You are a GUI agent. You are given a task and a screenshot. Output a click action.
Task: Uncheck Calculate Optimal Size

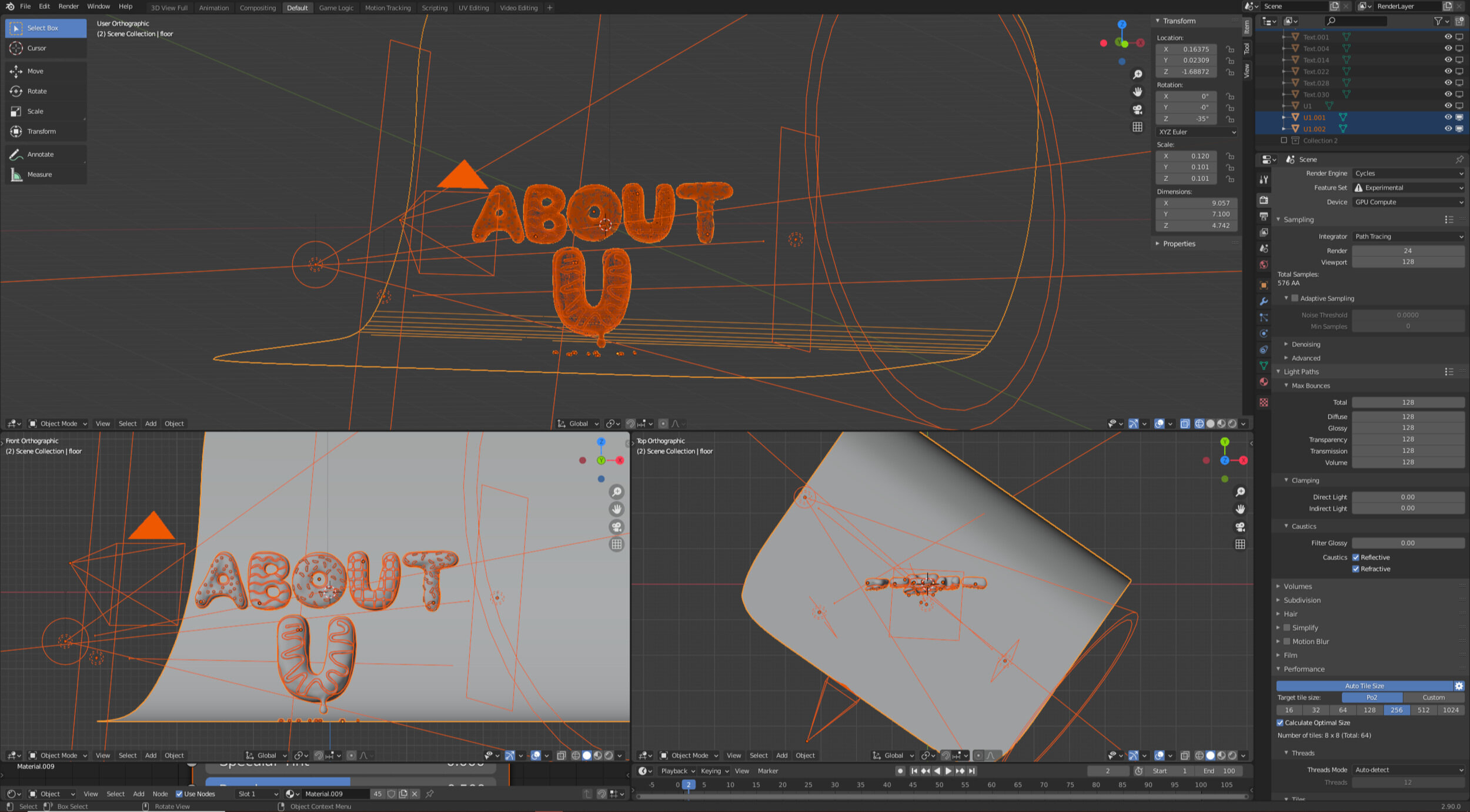1280,723
